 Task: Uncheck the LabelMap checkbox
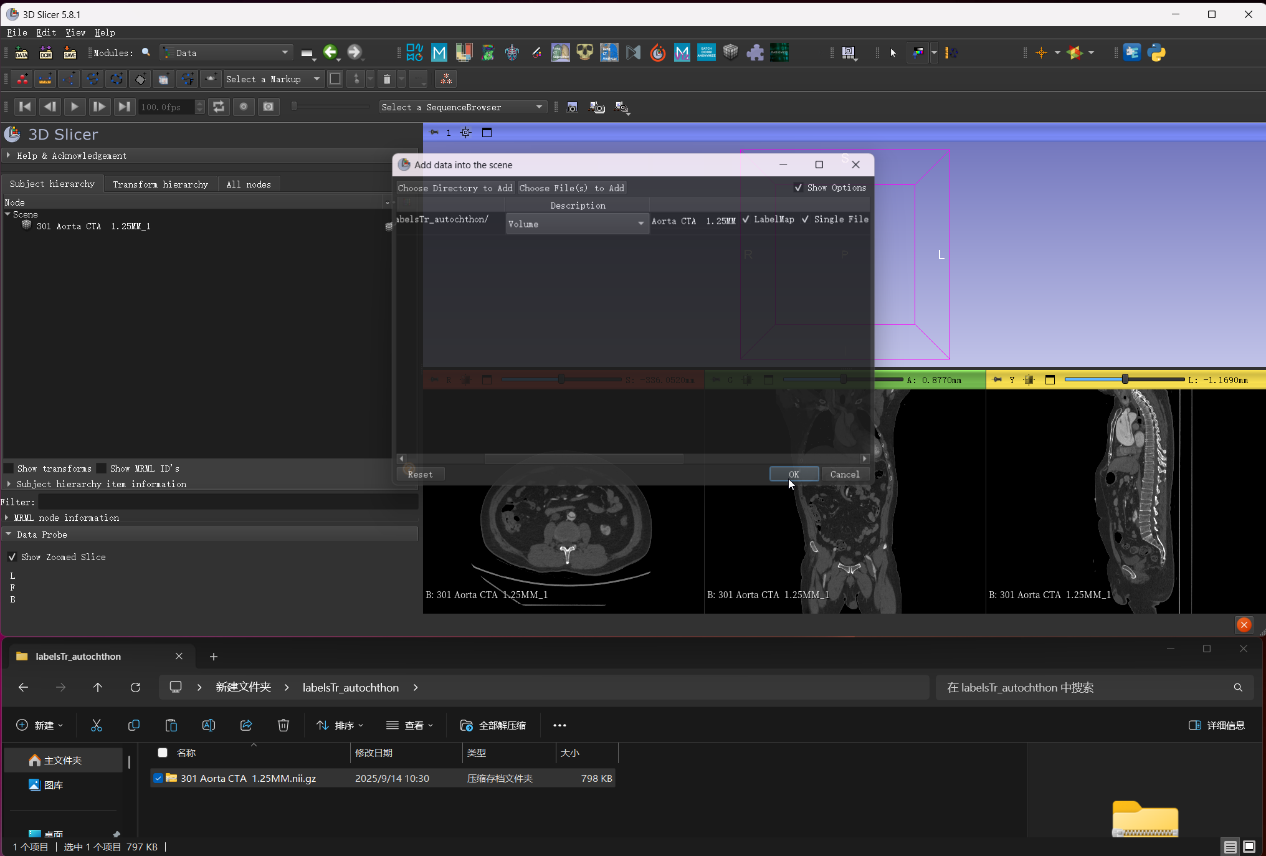746,219
